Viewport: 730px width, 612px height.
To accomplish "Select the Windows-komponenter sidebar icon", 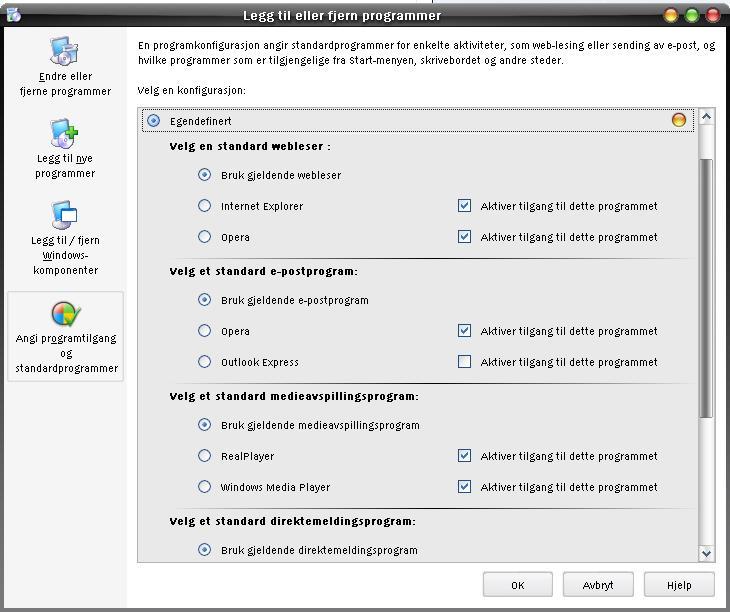I will click(x=64, y=215).
